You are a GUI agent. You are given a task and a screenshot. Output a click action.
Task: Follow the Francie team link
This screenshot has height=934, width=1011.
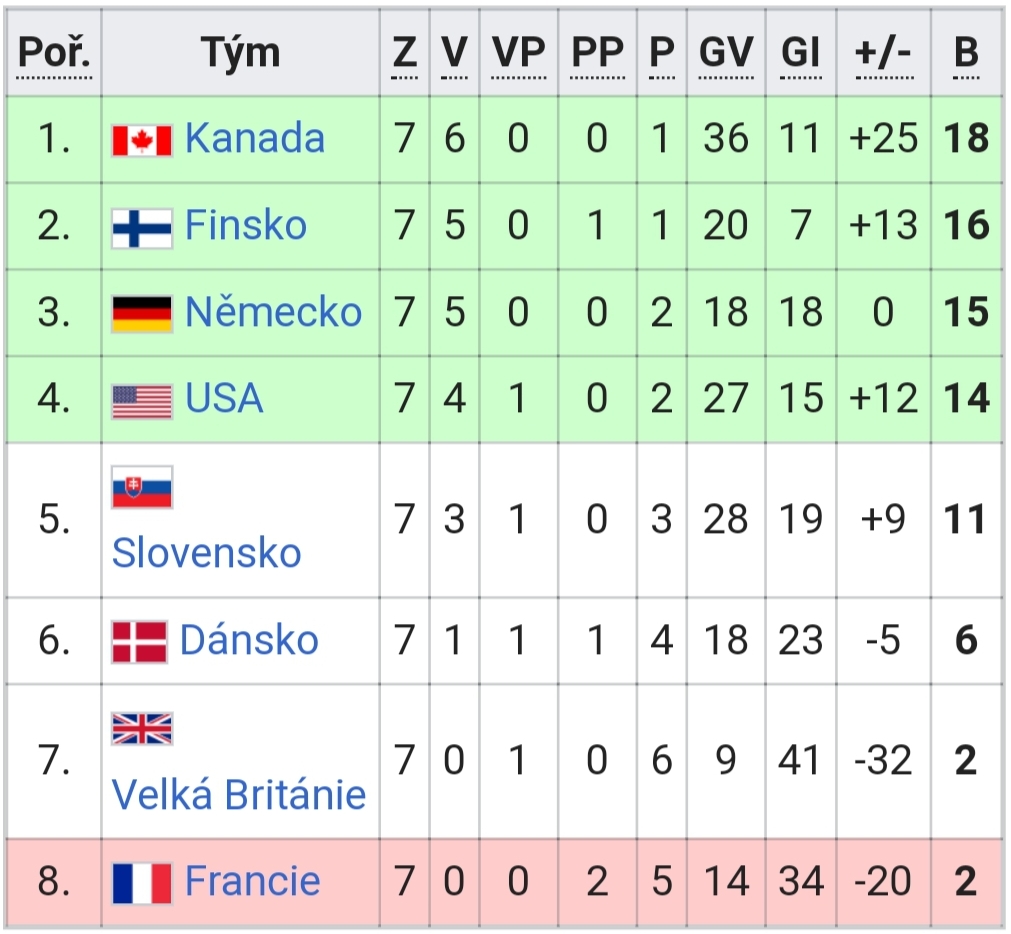click(x=253, y=880)
